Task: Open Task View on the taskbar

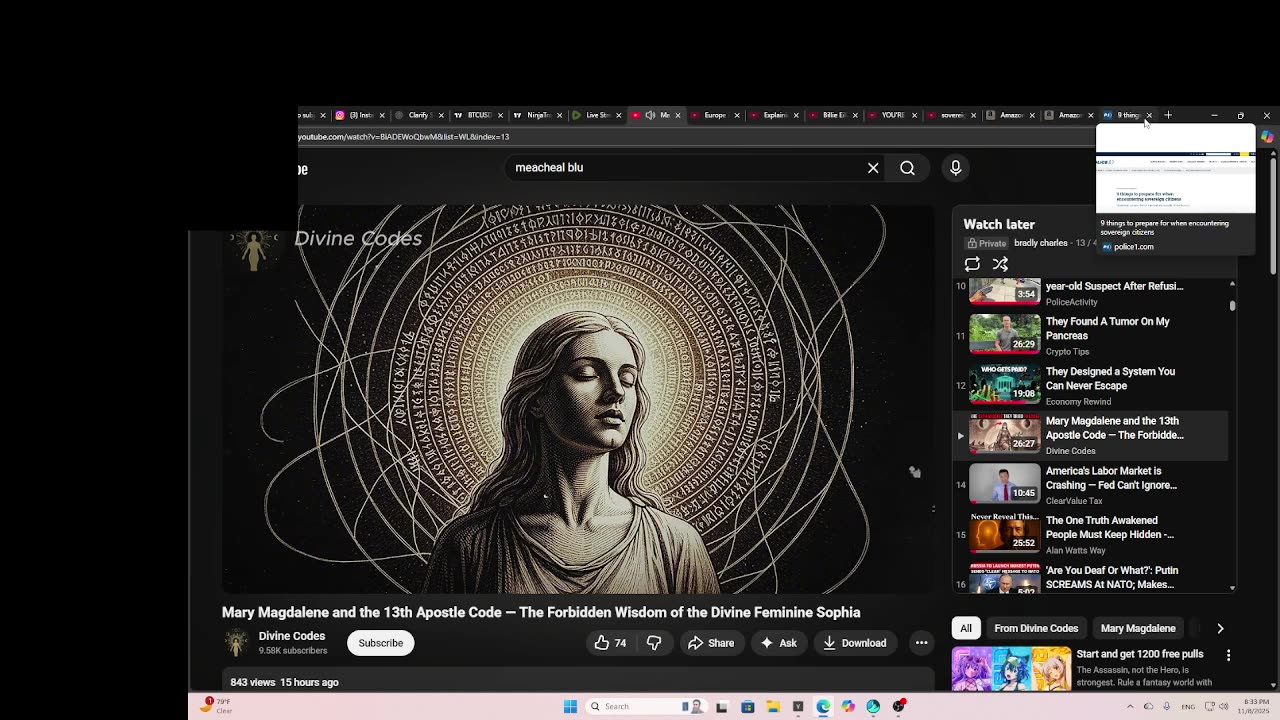Action: click(721, 706)
